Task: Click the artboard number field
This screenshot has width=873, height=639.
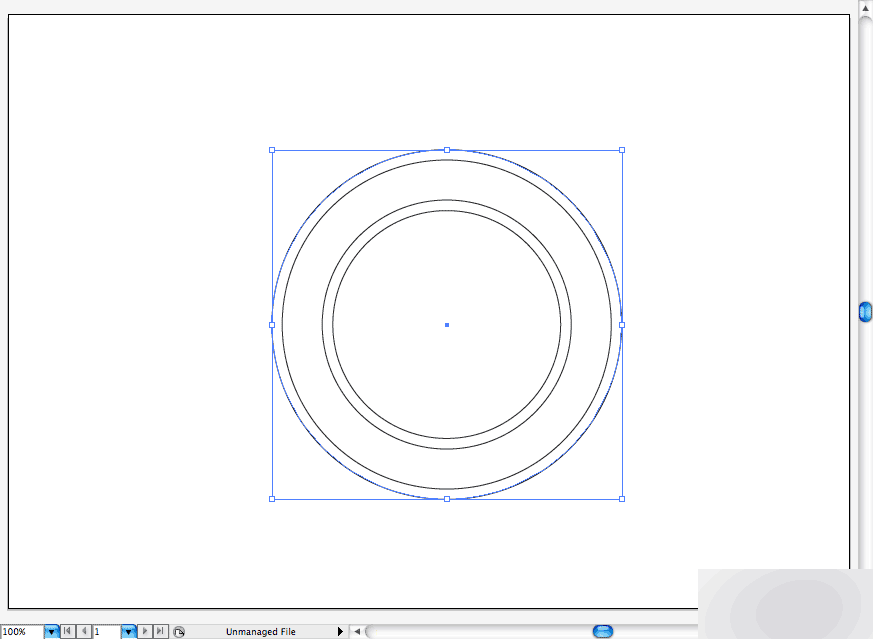Action: (x=106, y=632)
